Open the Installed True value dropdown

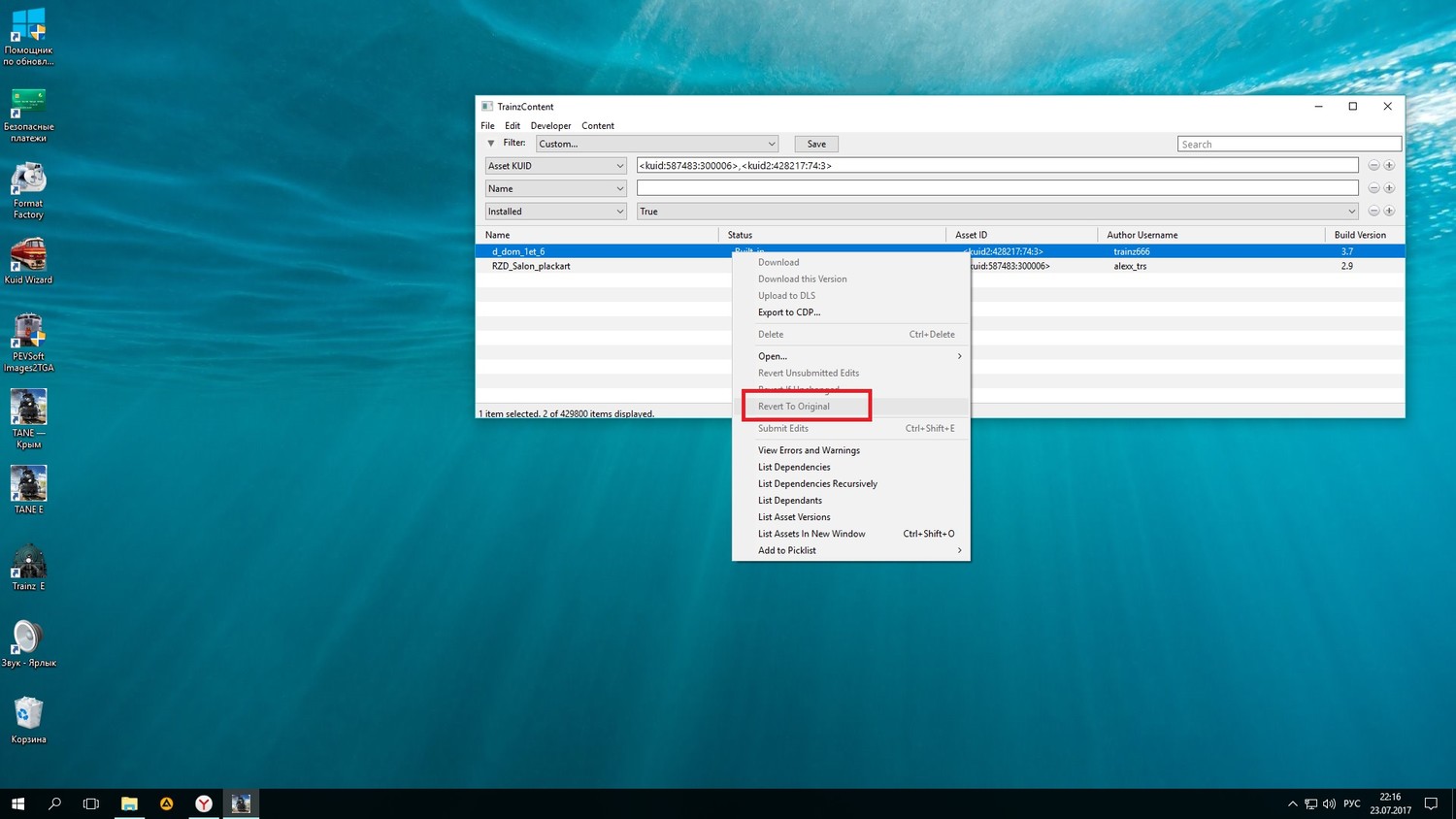coord(997,212)
